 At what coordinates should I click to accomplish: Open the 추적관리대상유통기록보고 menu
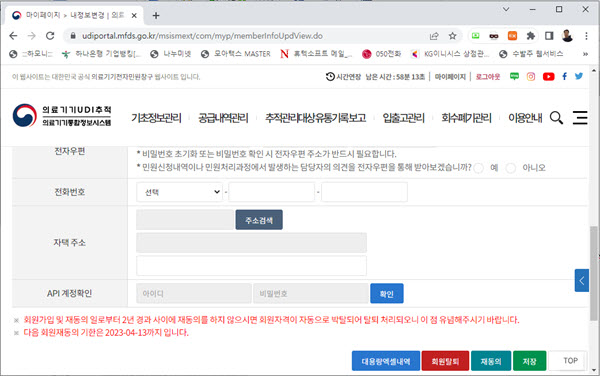pos(316,118)
